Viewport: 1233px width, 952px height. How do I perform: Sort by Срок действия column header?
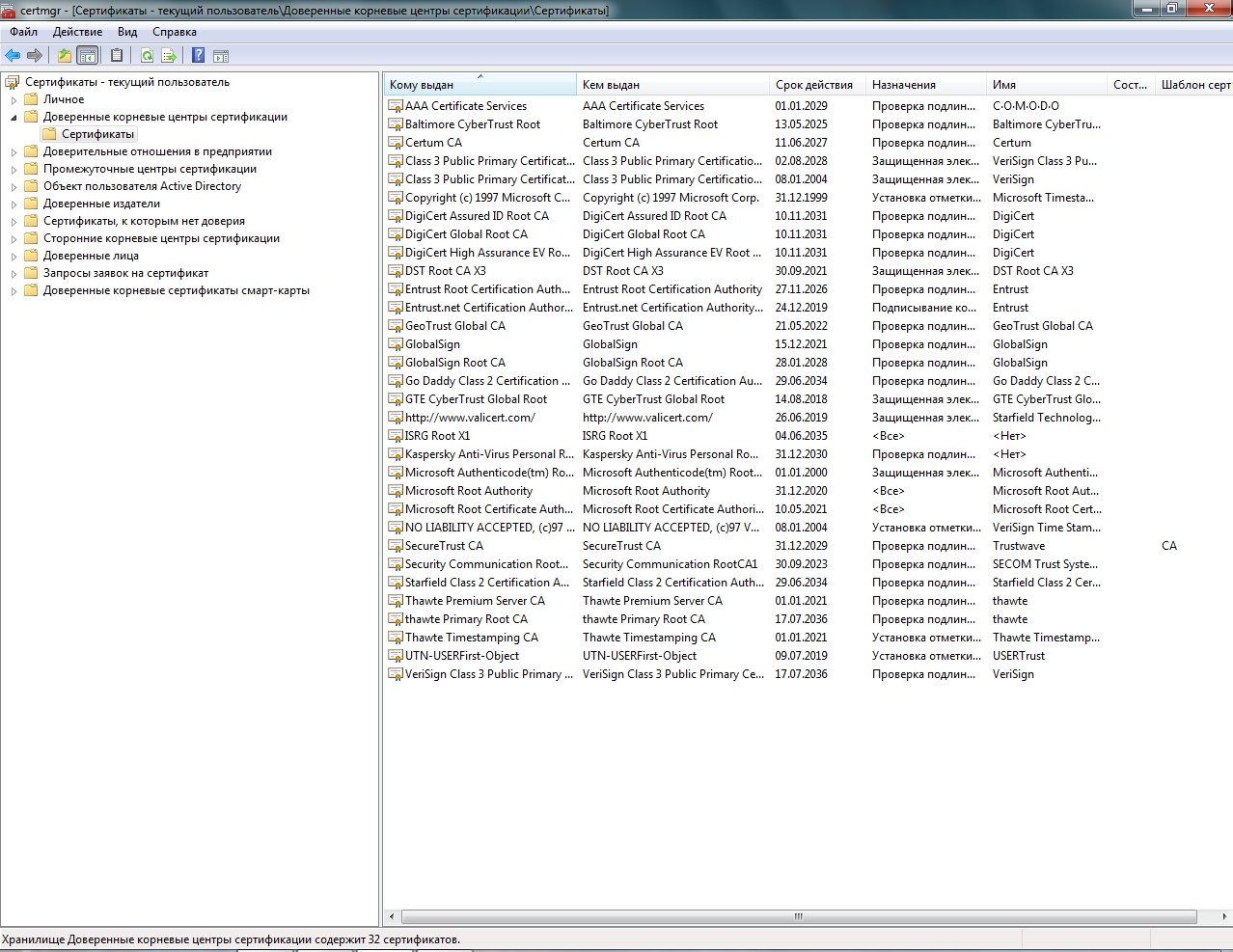(813, 85)
